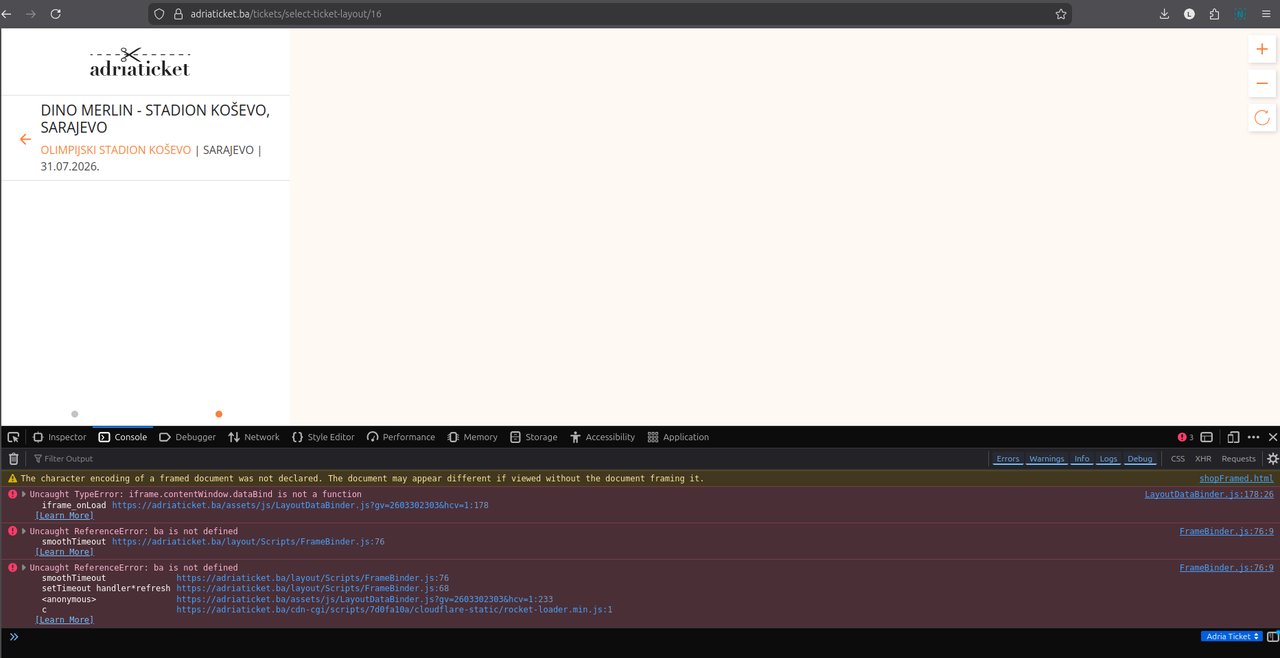Open the rocket-loader.min.js:1 stack link
1280x658 pixels.
tap(394, 609)
